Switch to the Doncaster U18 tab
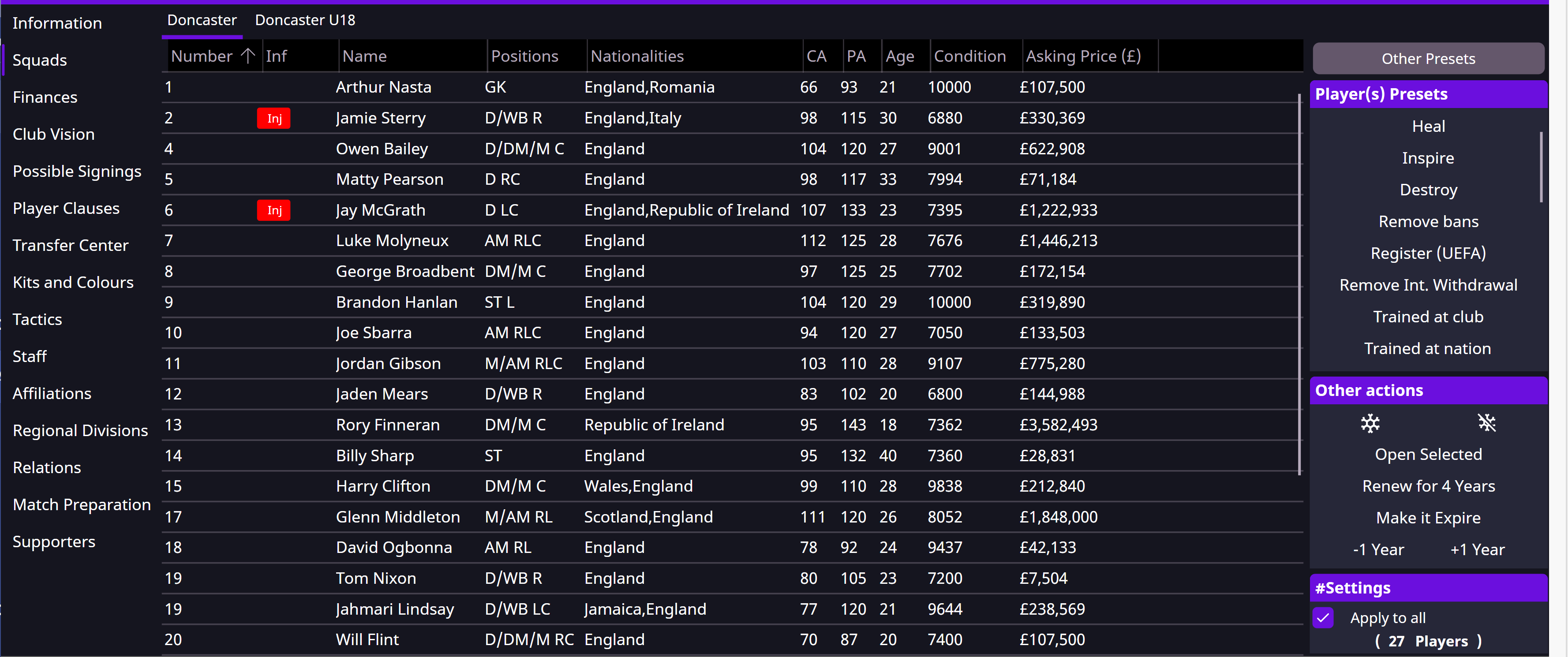Screen dimensions: 1568x657 (304, 20)
